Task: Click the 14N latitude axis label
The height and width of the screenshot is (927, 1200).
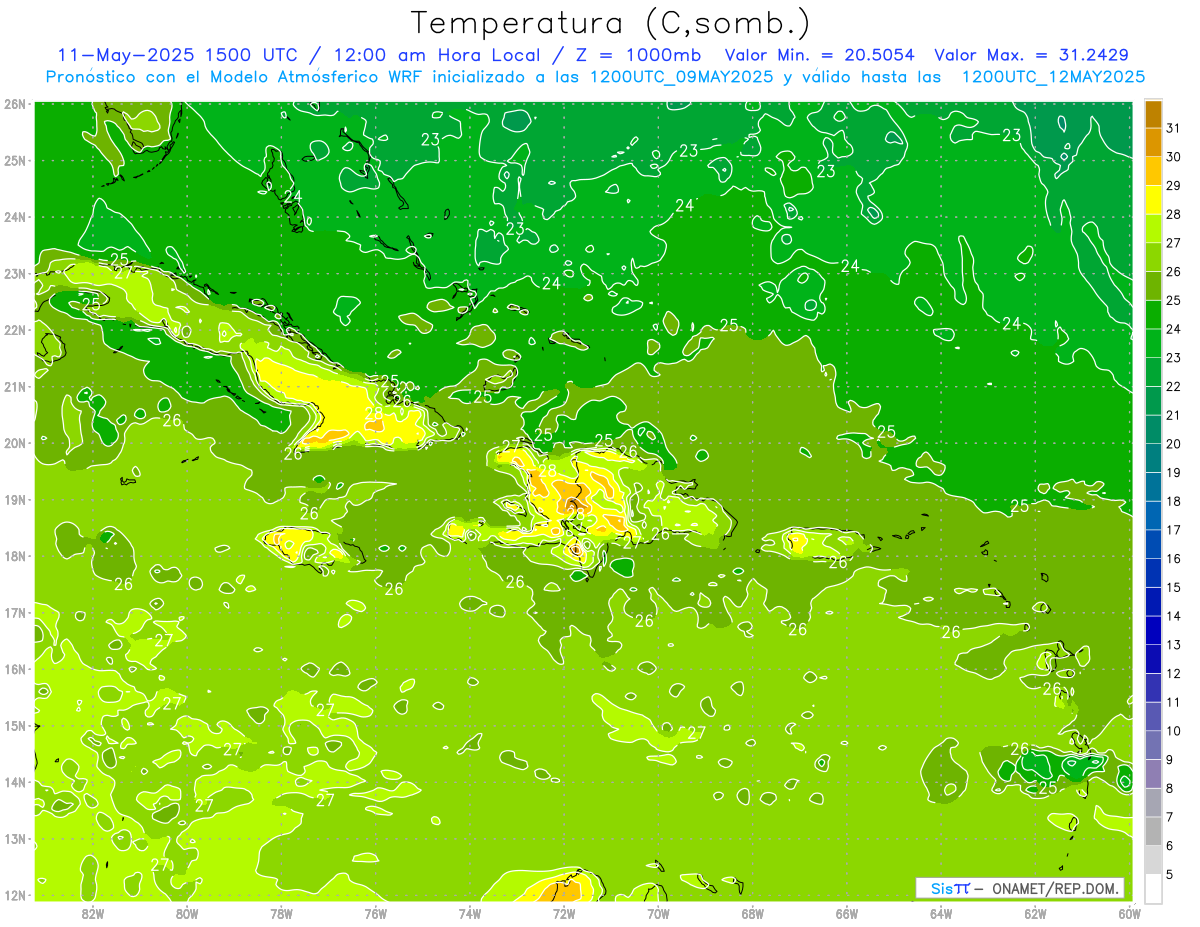Action: (15, 782)
